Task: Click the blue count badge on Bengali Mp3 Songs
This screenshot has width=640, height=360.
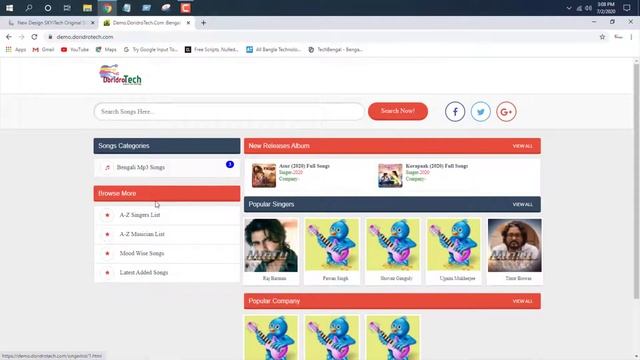Action: 230,164
